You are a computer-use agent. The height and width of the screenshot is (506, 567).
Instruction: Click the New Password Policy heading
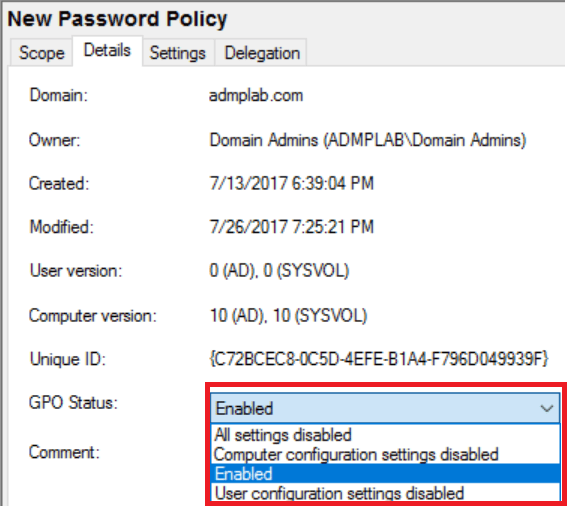118,19
